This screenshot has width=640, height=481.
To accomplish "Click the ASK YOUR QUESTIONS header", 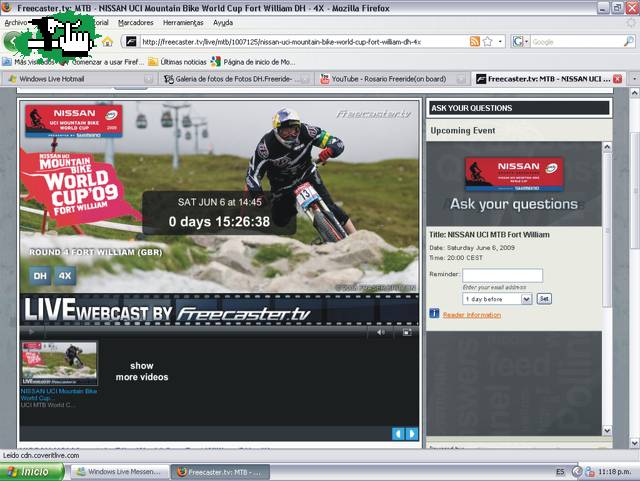I will (519, 108).
